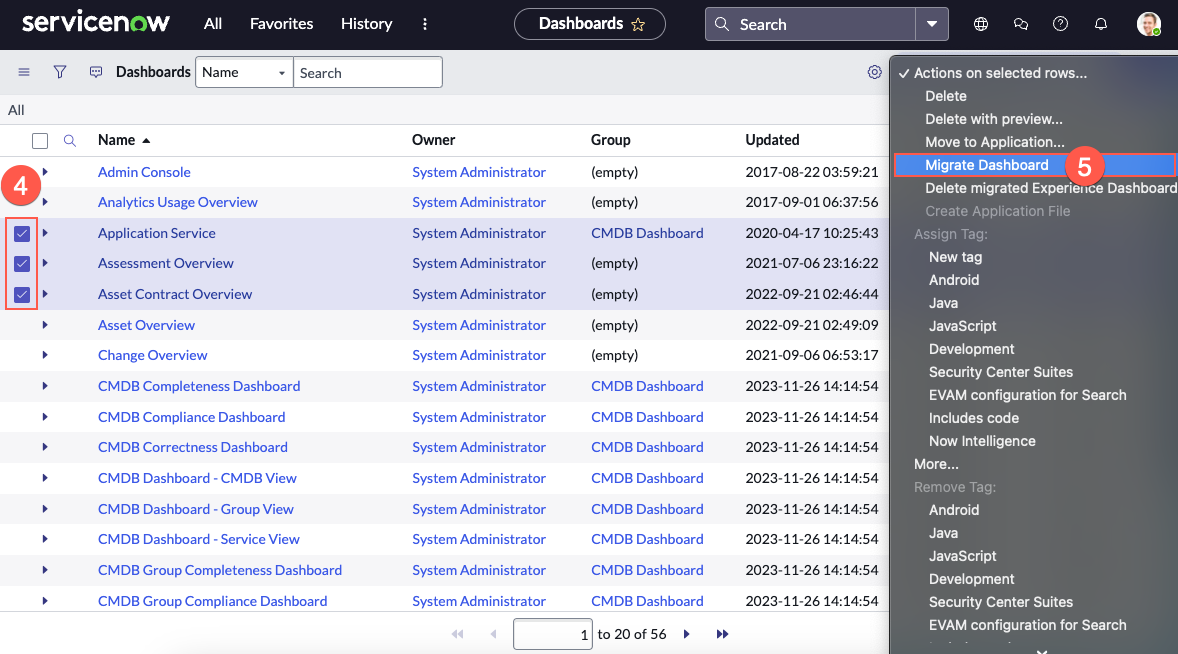This screenshot has height=654, width=1178.
Task: Open the list hamburger menu icon
Action: point(24,72)
